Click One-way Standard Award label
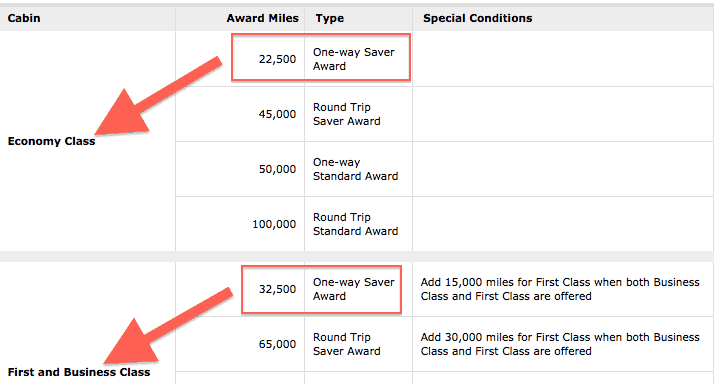The image size is (714, 384). click(x=355, y=169)
